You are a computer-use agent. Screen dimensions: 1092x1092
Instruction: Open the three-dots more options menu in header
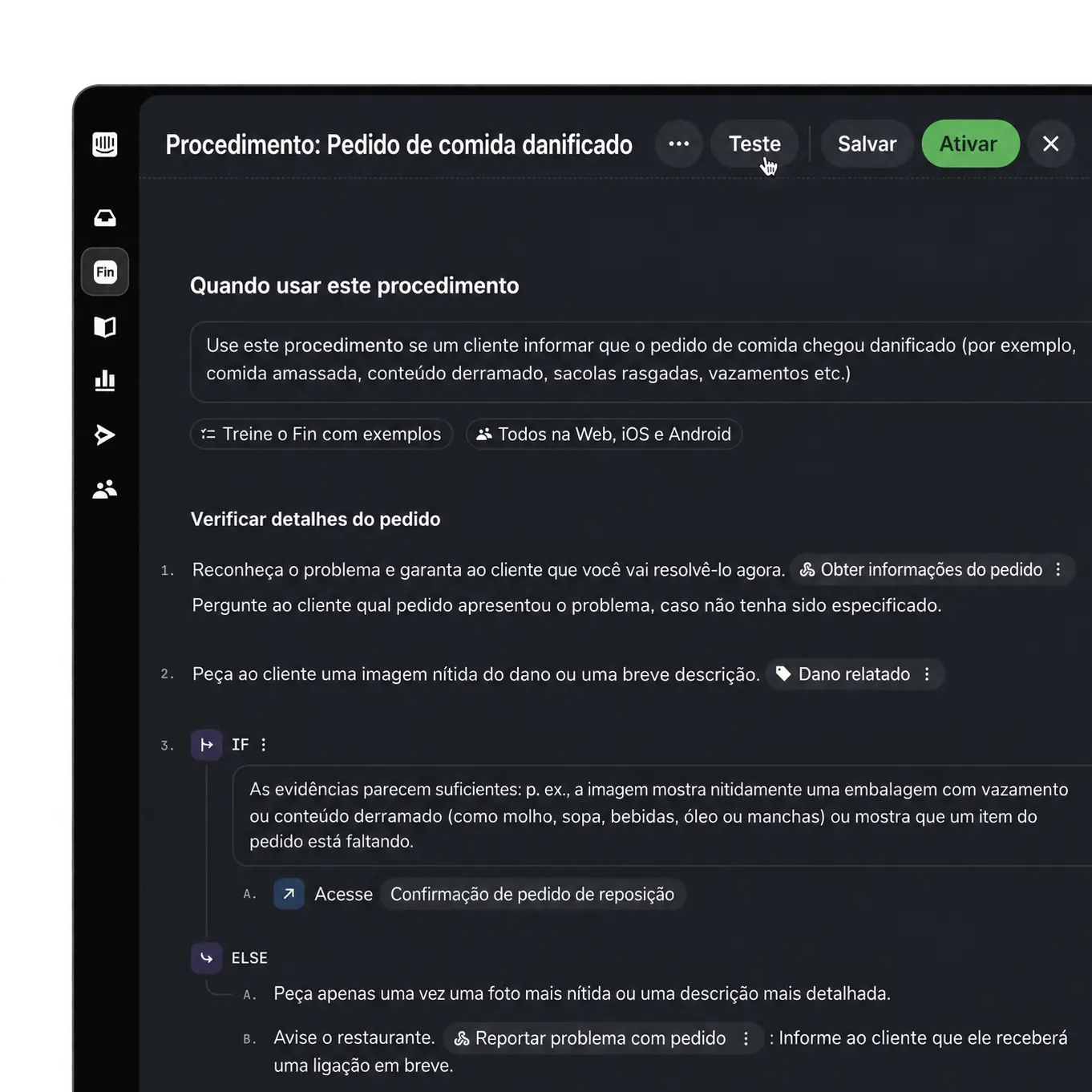tap(679, 144)
